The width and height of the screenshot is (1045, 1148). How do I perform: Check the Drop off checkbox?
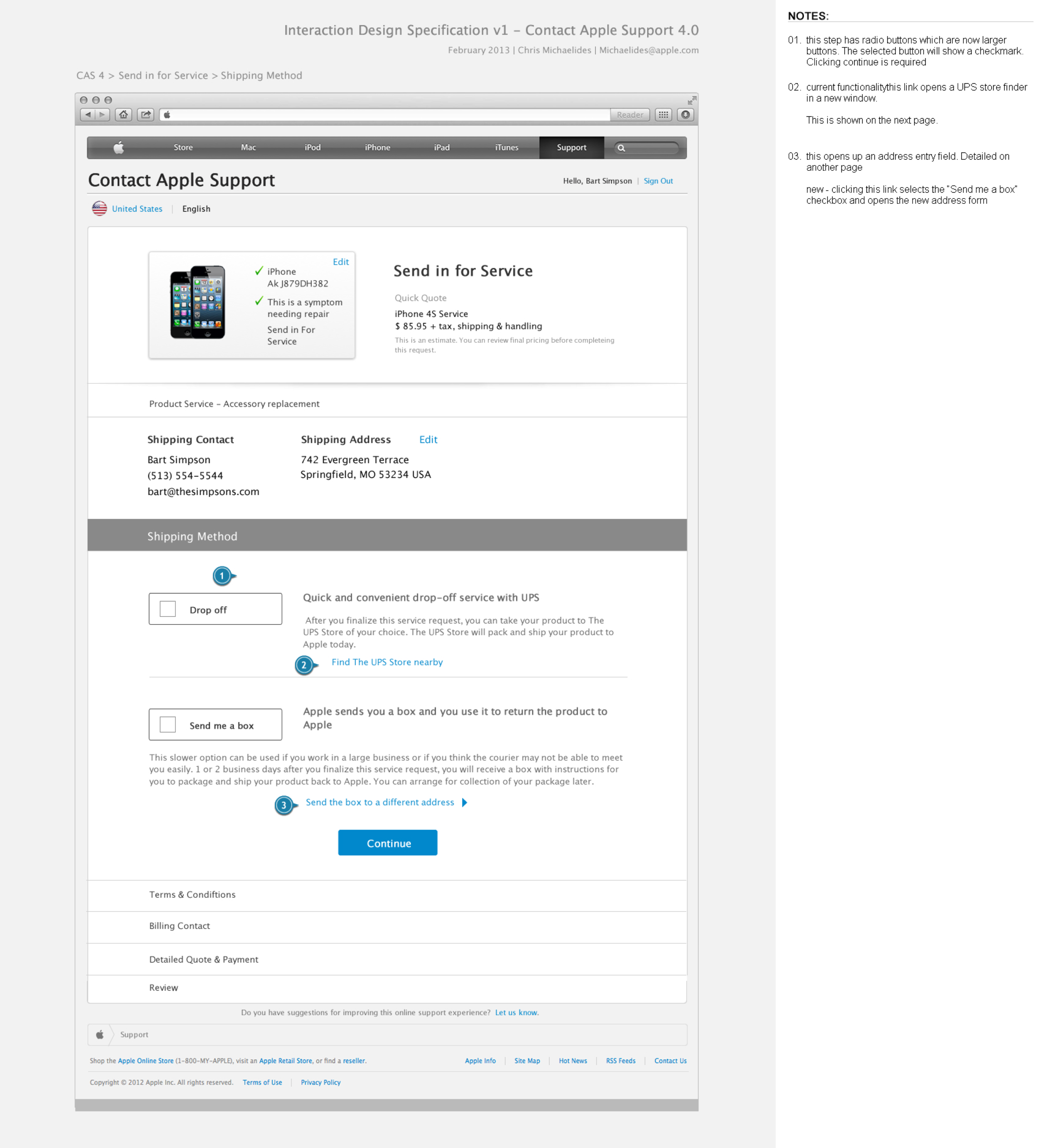point(167,609)
